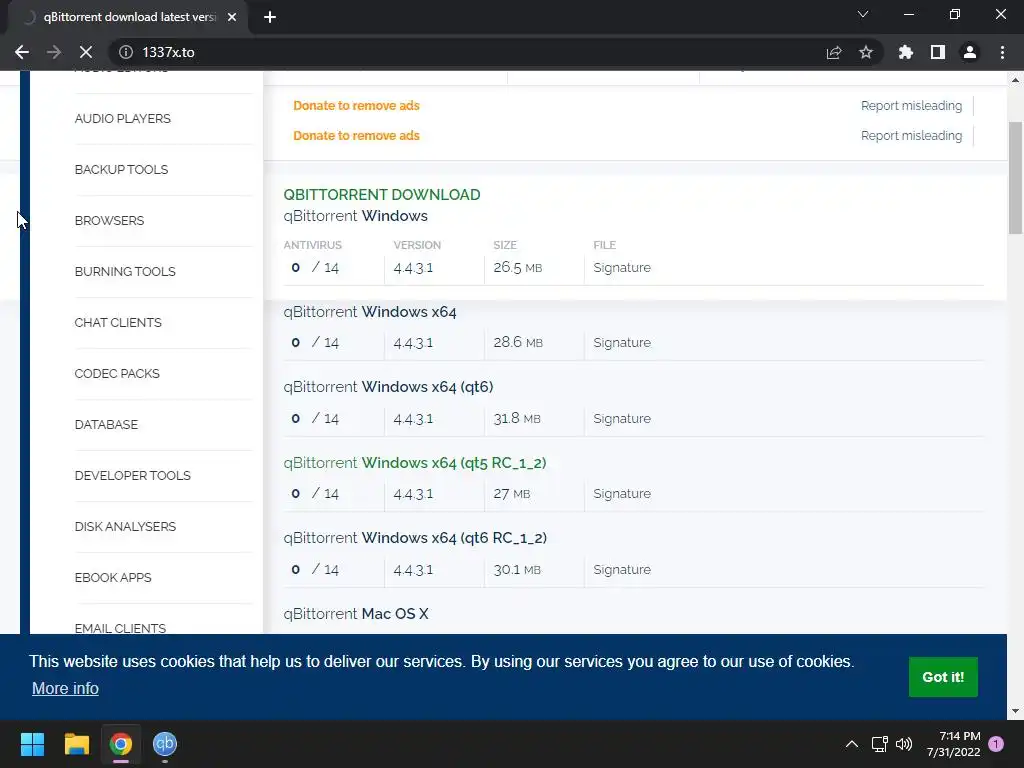Toggle the browser side panel
This screenshot has height=768, width=1024.
click(x=938, y=52)
